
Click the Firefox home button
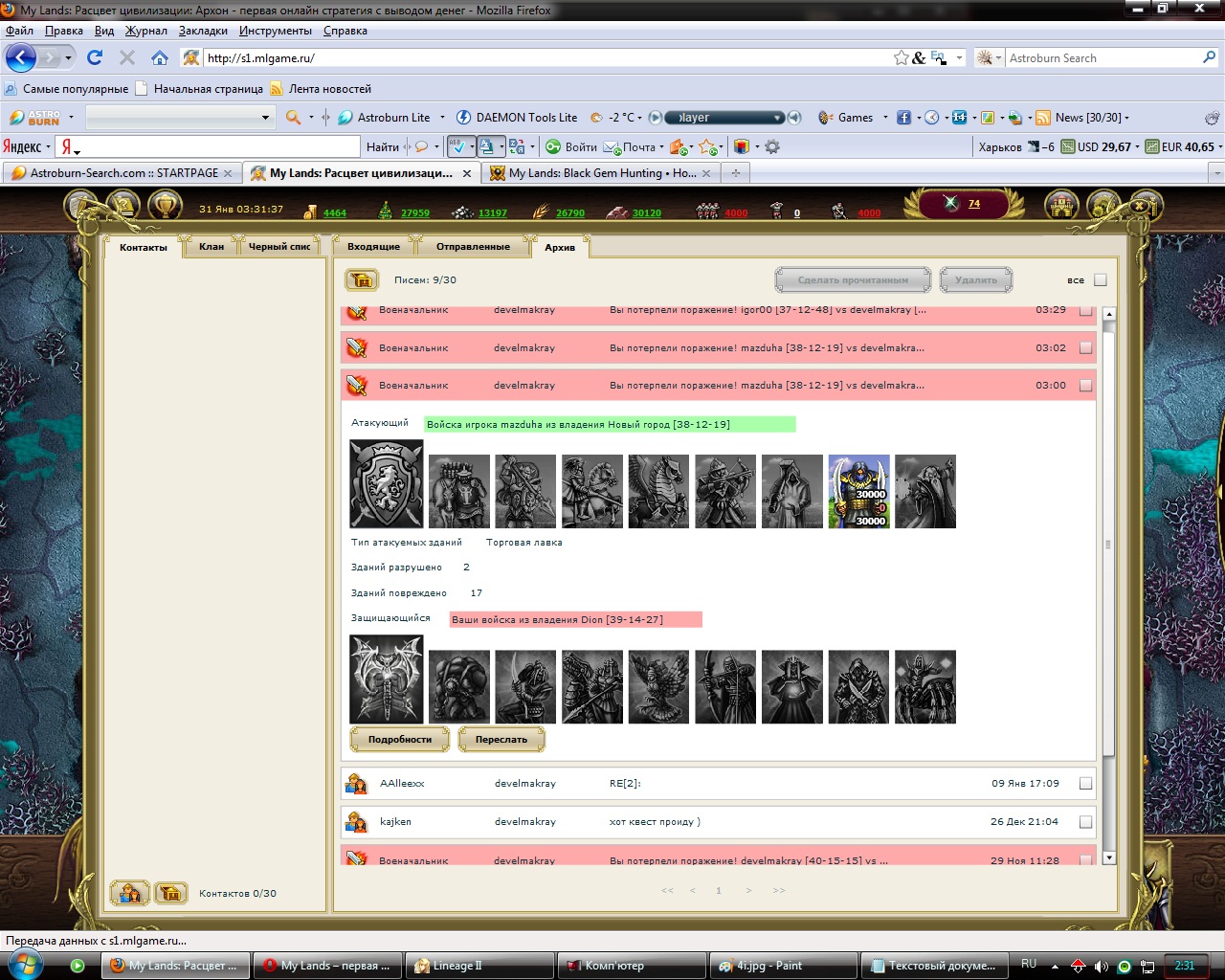point(160,58)
